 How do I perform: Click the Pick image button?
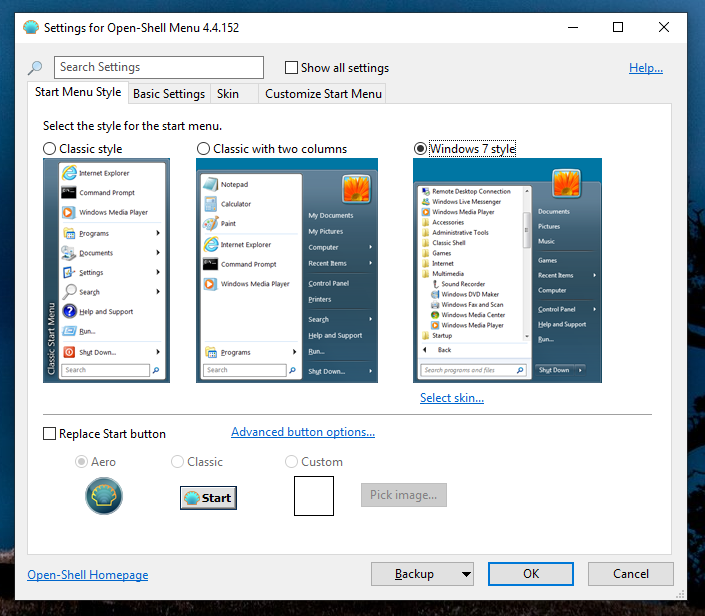click(x=404, y=495)
